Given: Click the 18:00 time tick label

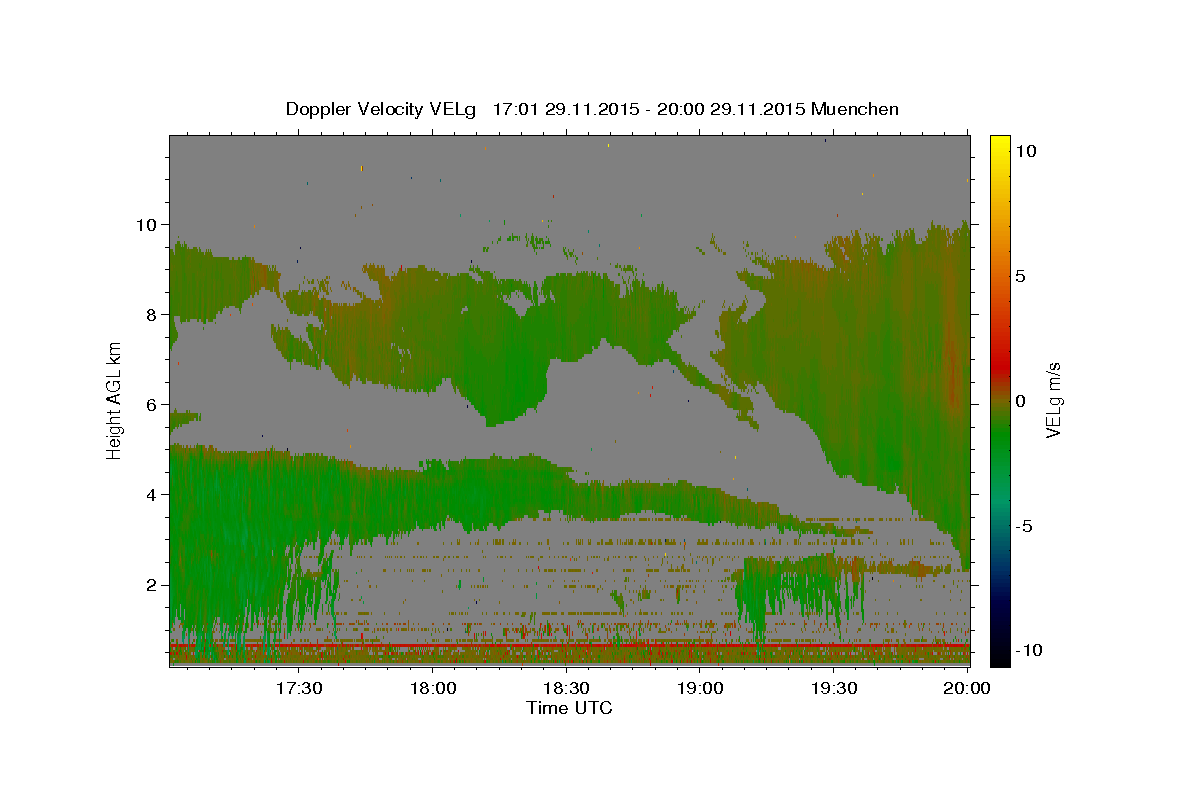Looking at the screenshot, I should click(433, 688).
